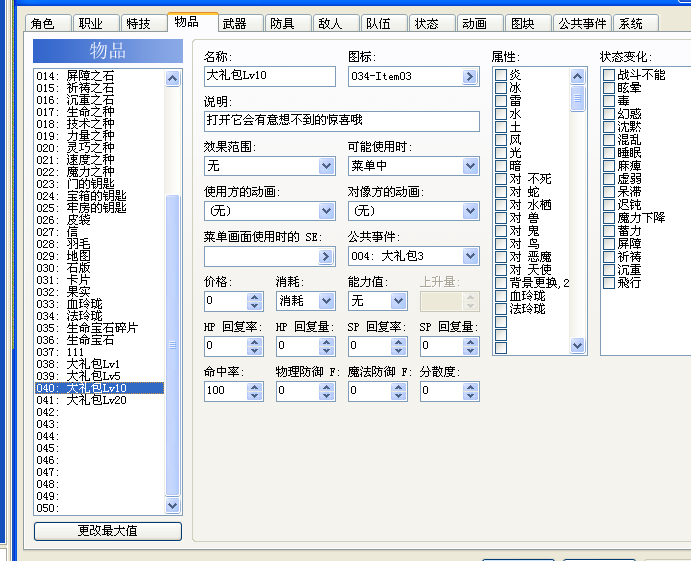
Task: Click the 名称 text field
Action: [x=270, y=76]
